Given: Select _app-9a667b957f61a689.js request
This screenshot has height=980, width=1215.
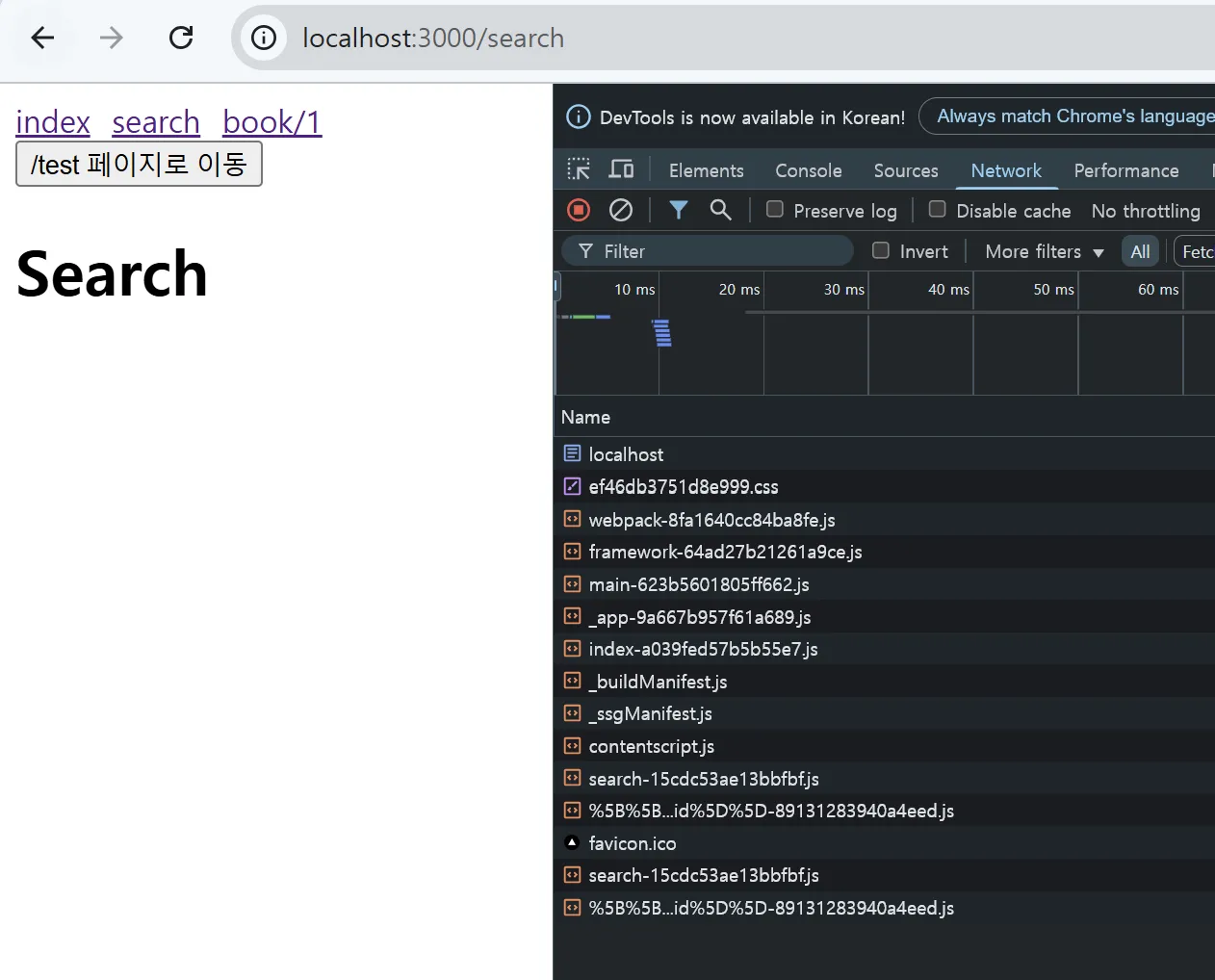Looking at the screenshot, I should 884,616.
